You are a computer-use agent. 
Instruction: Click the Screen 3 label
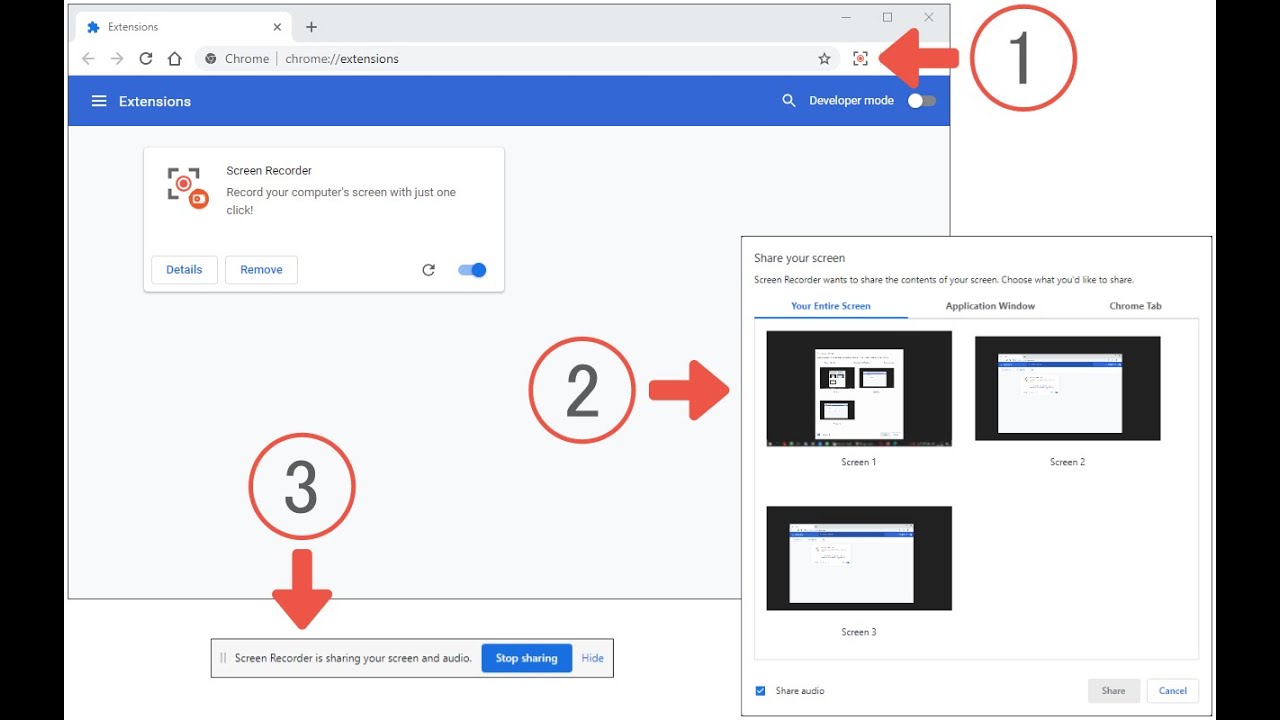point(859,632)
